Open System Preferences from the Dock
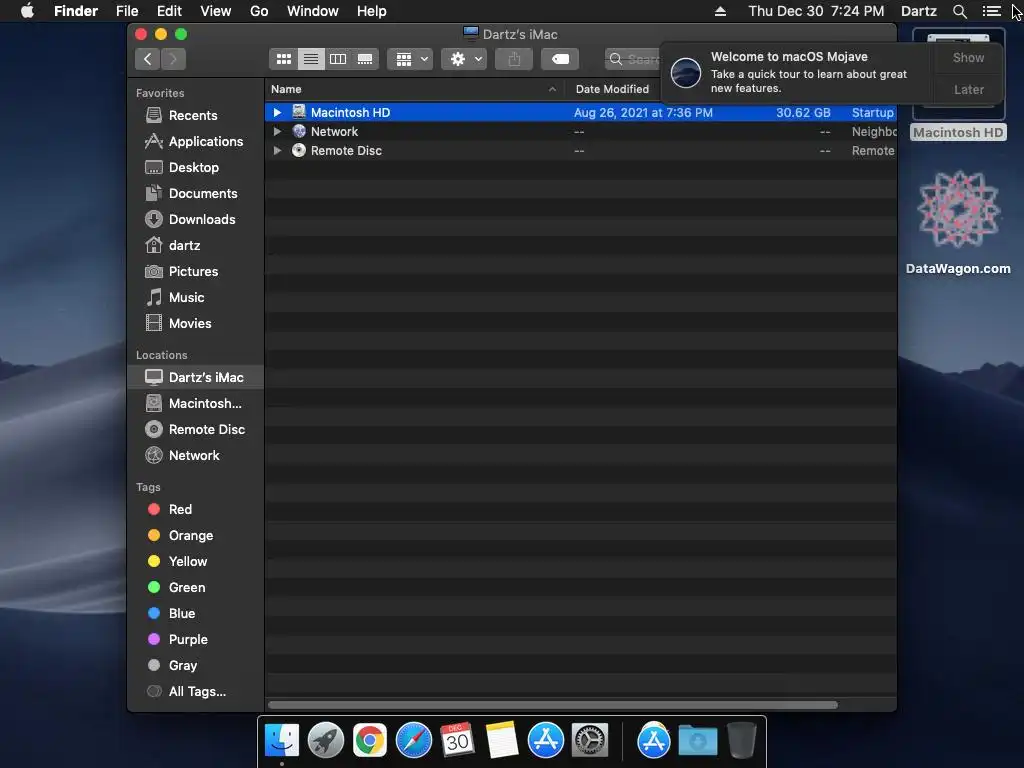 pyautogui.click(x=590, y=741)
